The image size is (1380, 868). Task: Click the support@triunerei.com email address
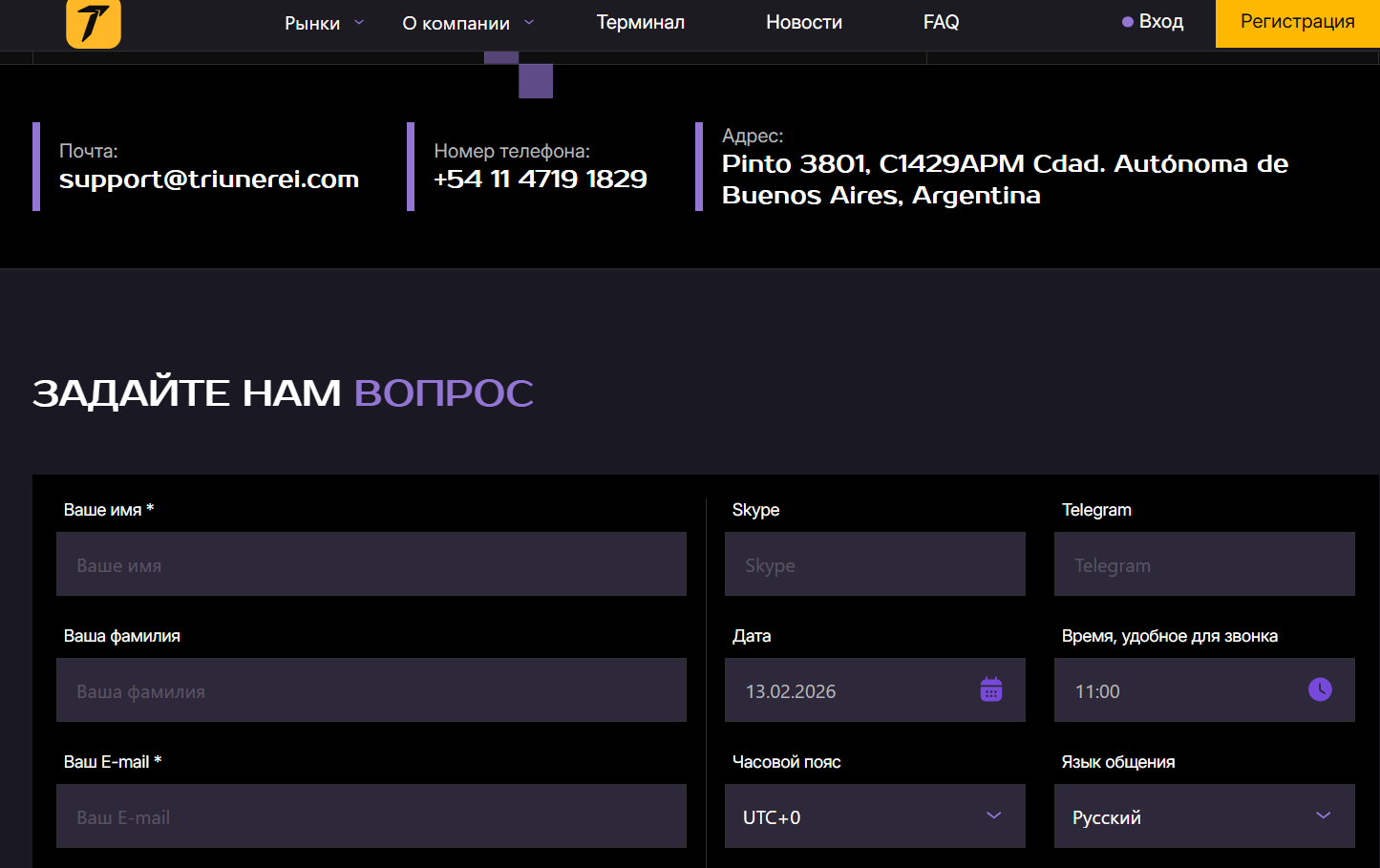point(209,179)
